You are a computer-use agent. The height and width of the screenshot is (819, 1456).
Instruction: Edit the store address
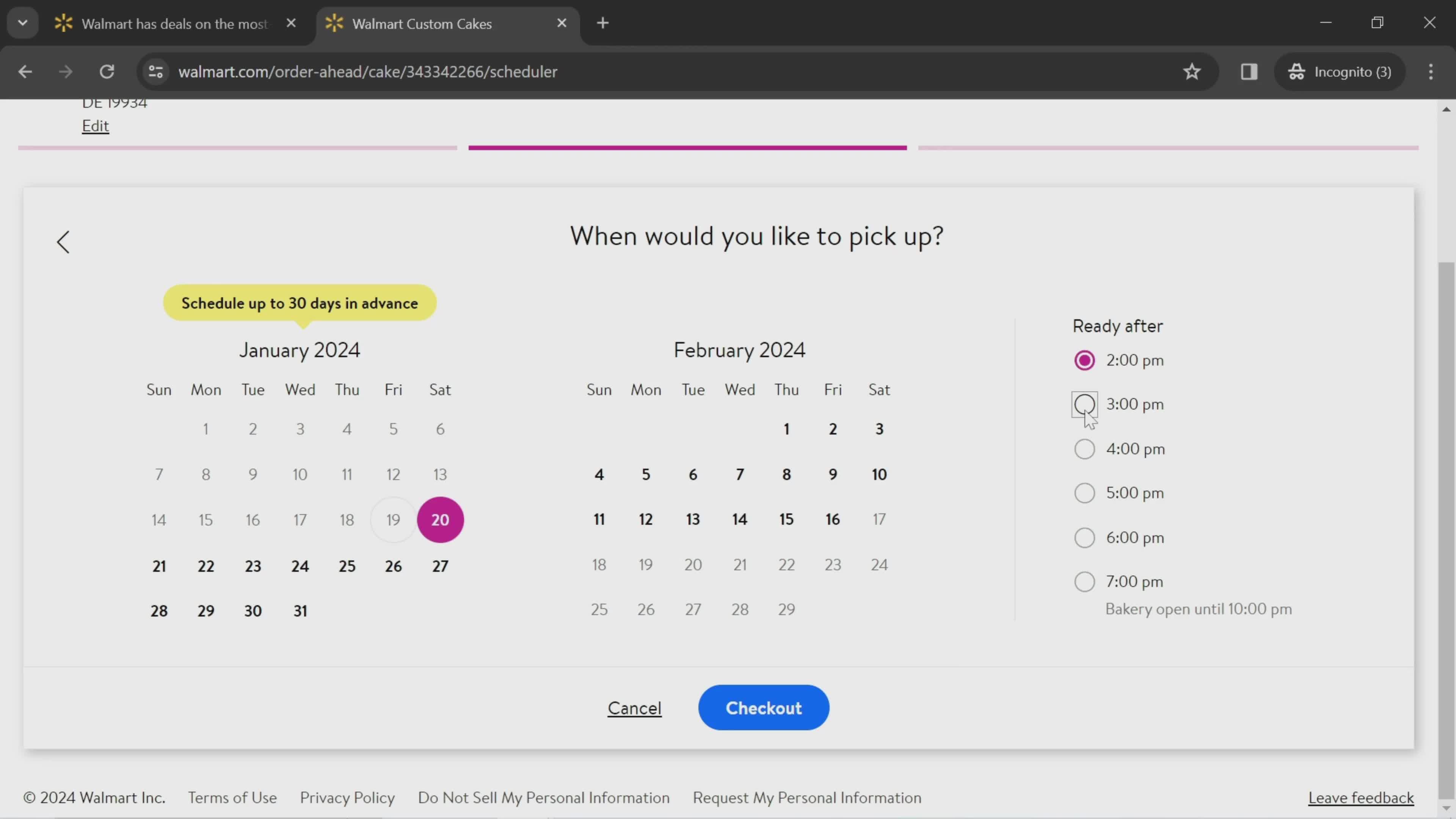click(95, 126)
